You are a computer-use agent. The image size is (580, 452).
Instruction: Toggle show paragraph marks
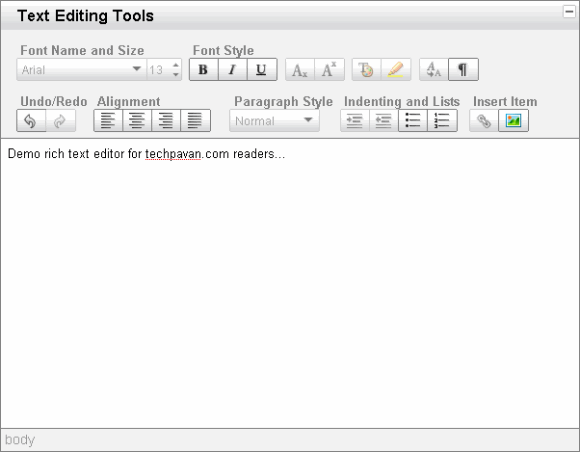[463, 70]
